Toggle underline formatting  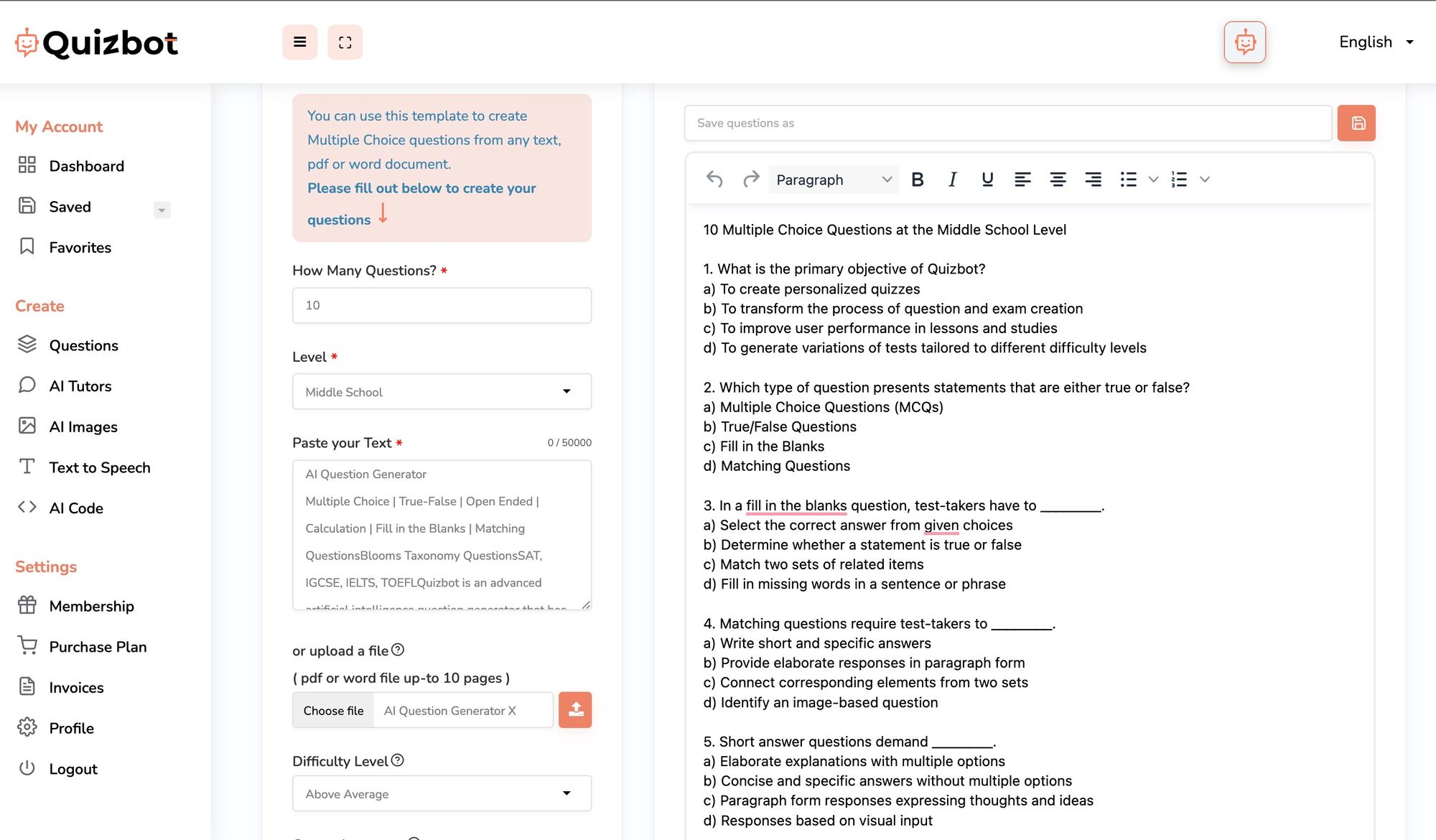987,179
